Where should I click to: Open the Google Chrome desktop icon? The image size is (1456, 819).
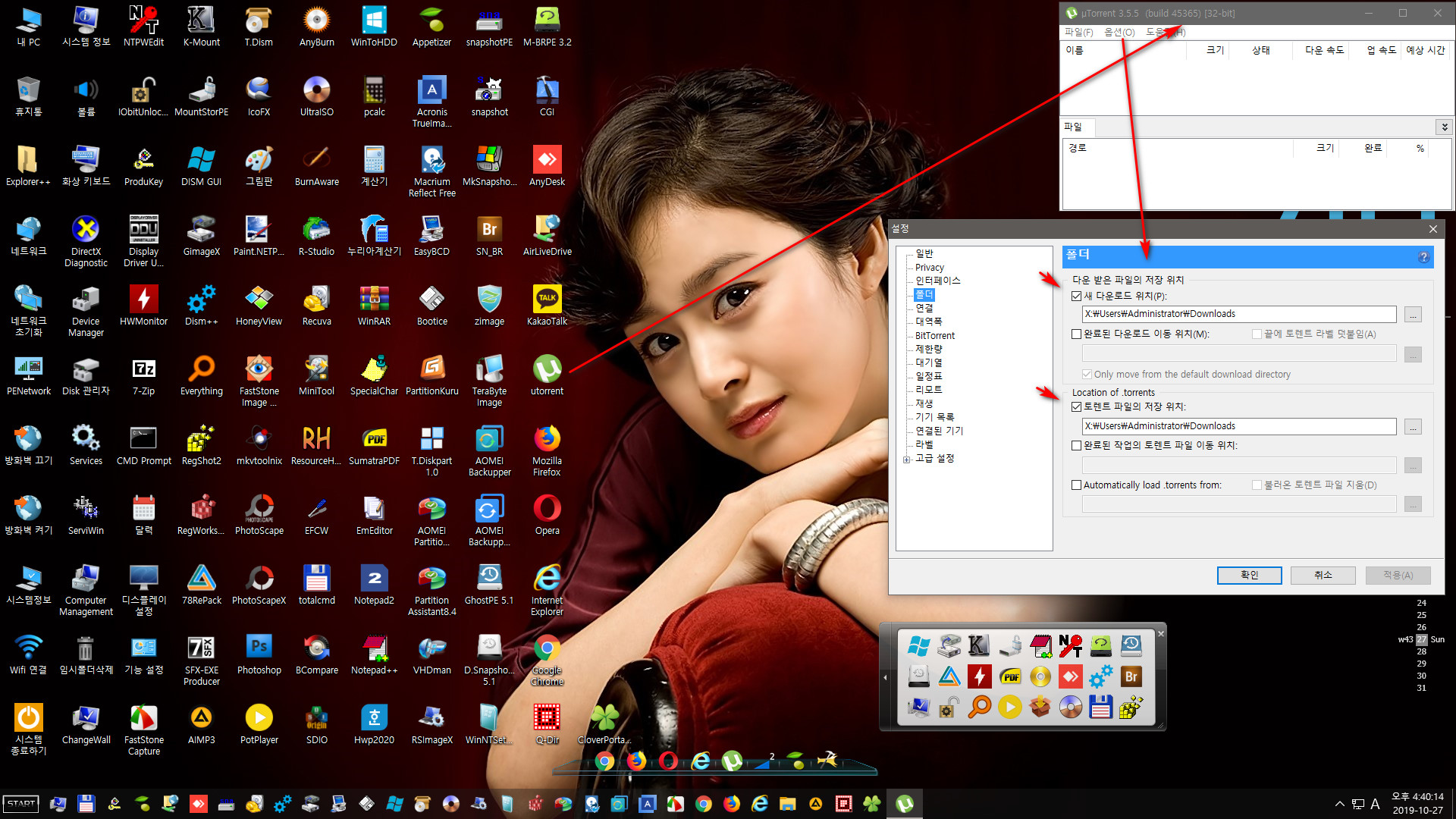coord(547,660)
